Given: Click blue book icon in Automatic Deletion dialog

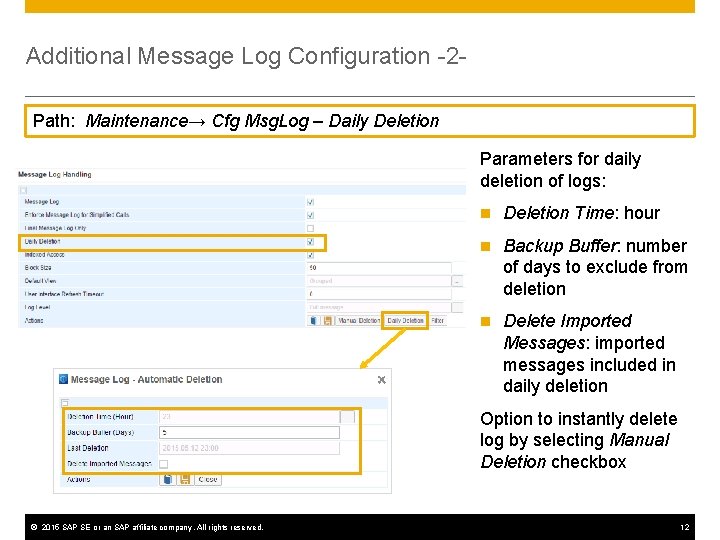Looking at the screenshot, I should click(168, 479).
